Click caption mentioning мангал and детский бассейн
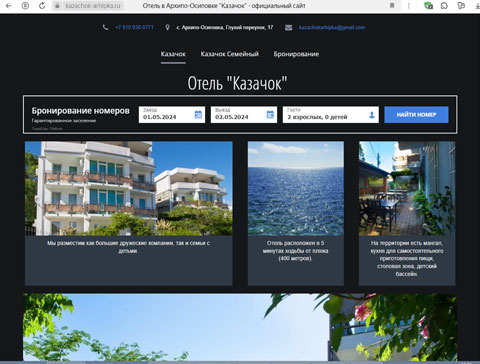480x364 pixels. coord(407,258)
